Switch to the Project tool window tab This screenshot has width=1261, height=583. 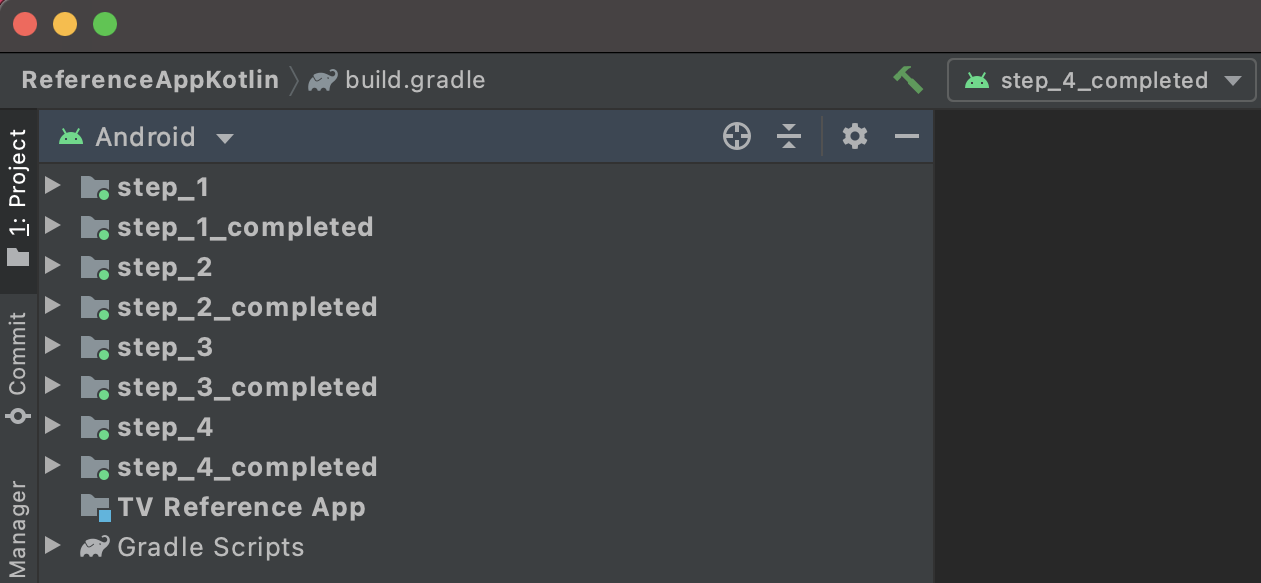click(18, 195)
